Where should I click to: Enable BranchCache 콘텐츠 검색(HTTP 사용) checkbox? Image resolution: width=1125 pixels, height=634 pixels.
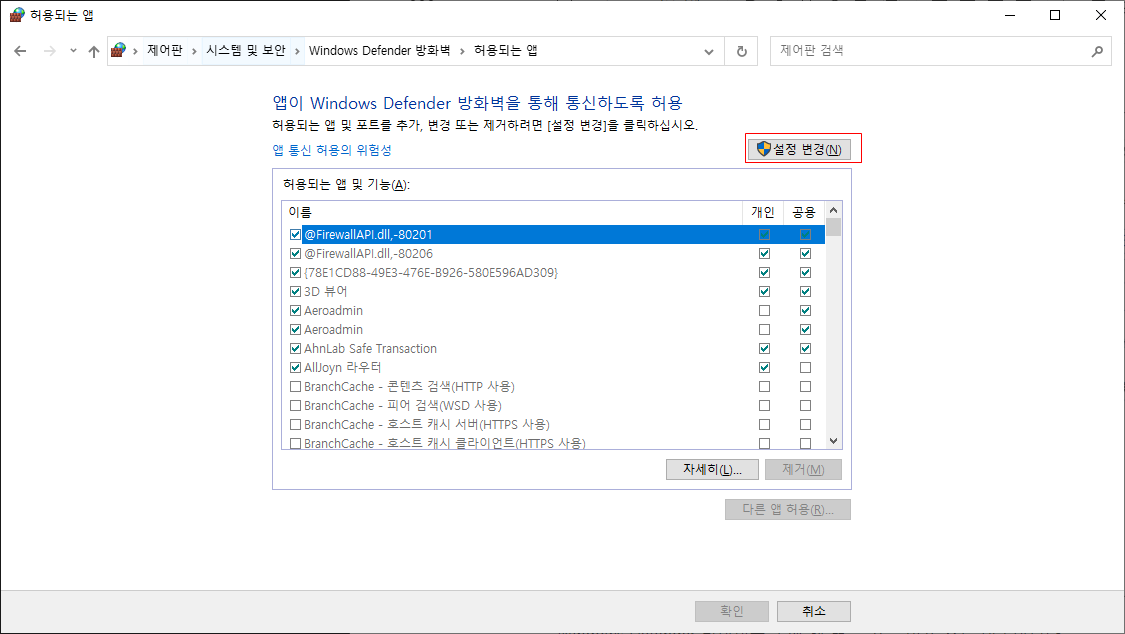click(x=295, y=387)
